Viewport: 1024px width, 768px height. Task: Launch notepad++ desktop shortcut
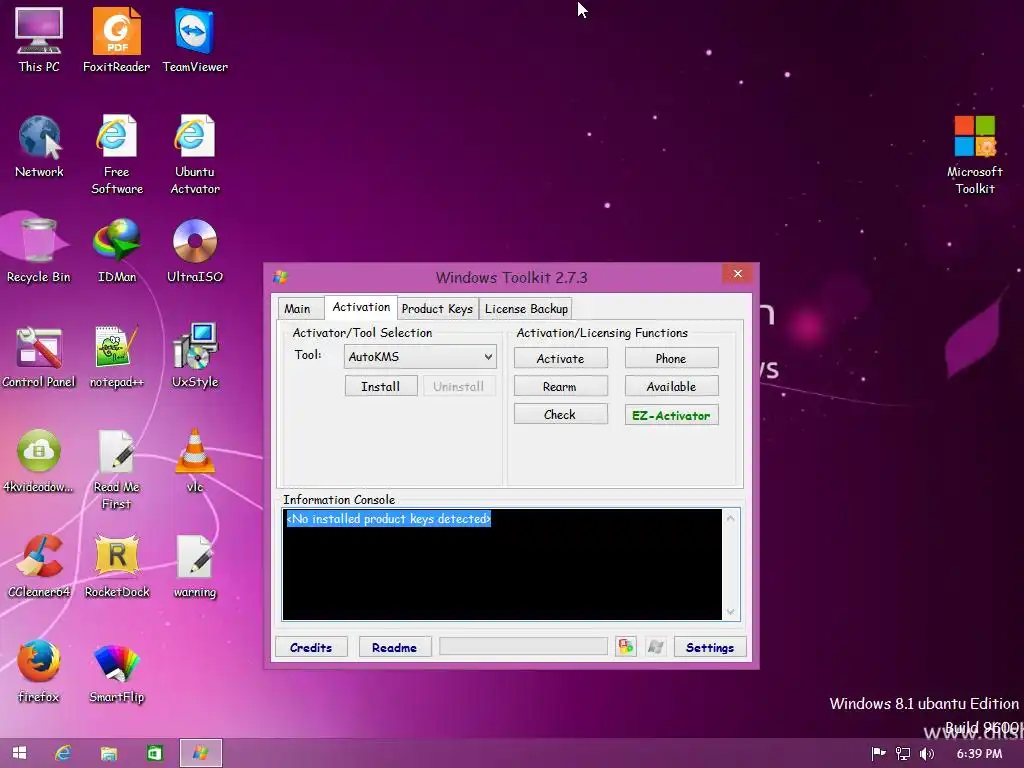[116, 357]
